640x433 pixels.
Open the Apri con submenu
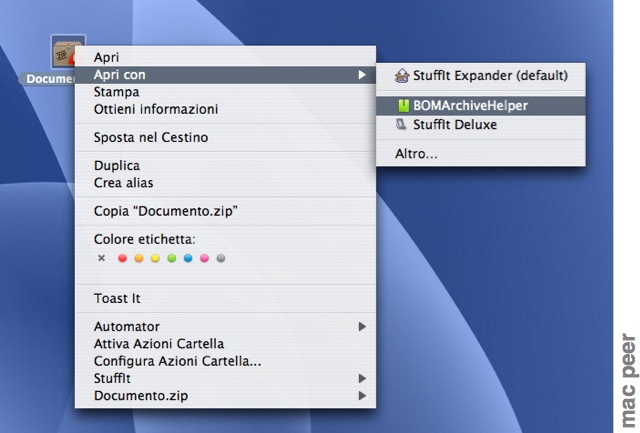[225, 75]
